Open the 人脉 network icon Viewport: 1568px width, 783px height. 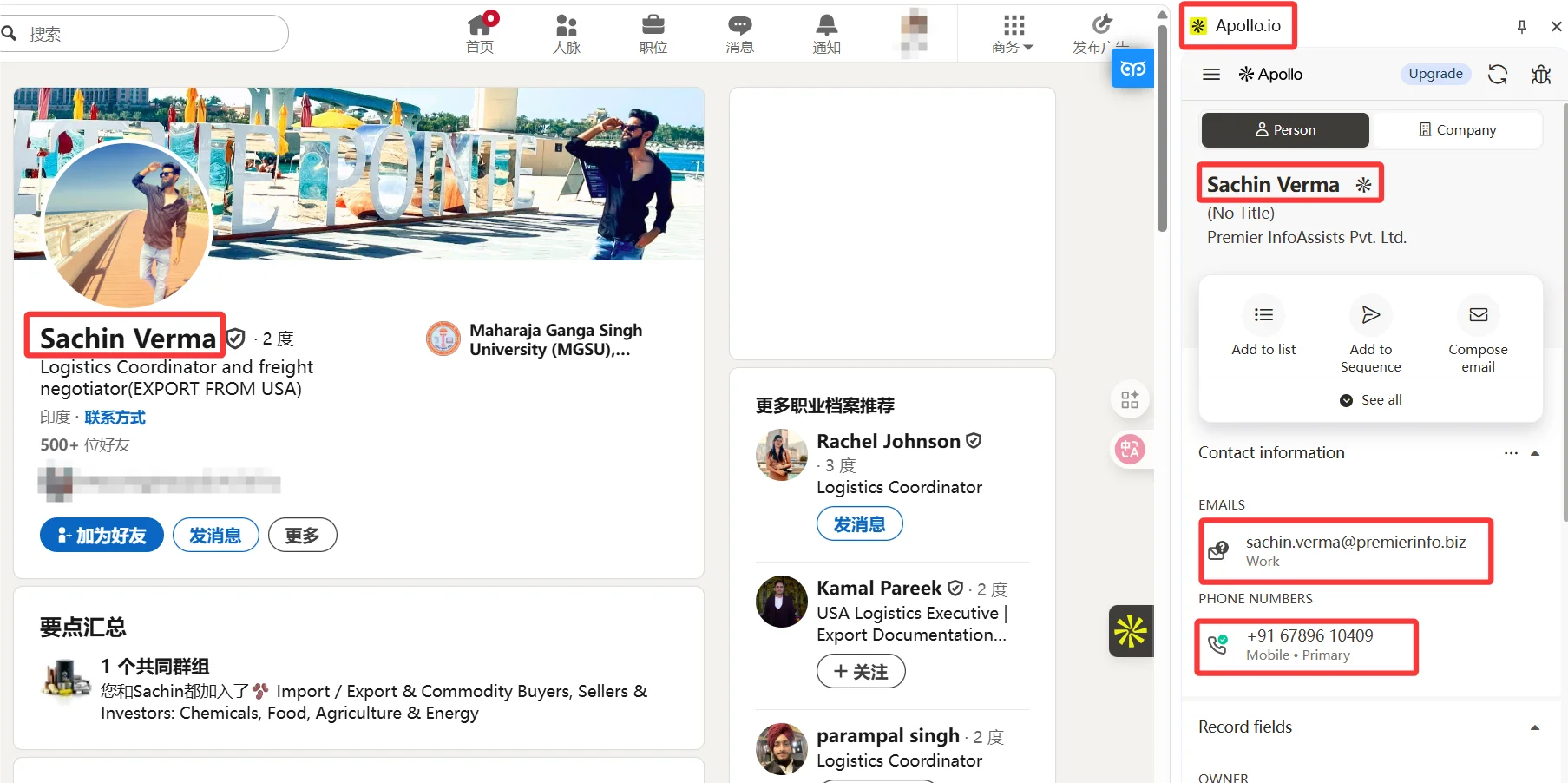pyautogui.click(x=567, y=34)
